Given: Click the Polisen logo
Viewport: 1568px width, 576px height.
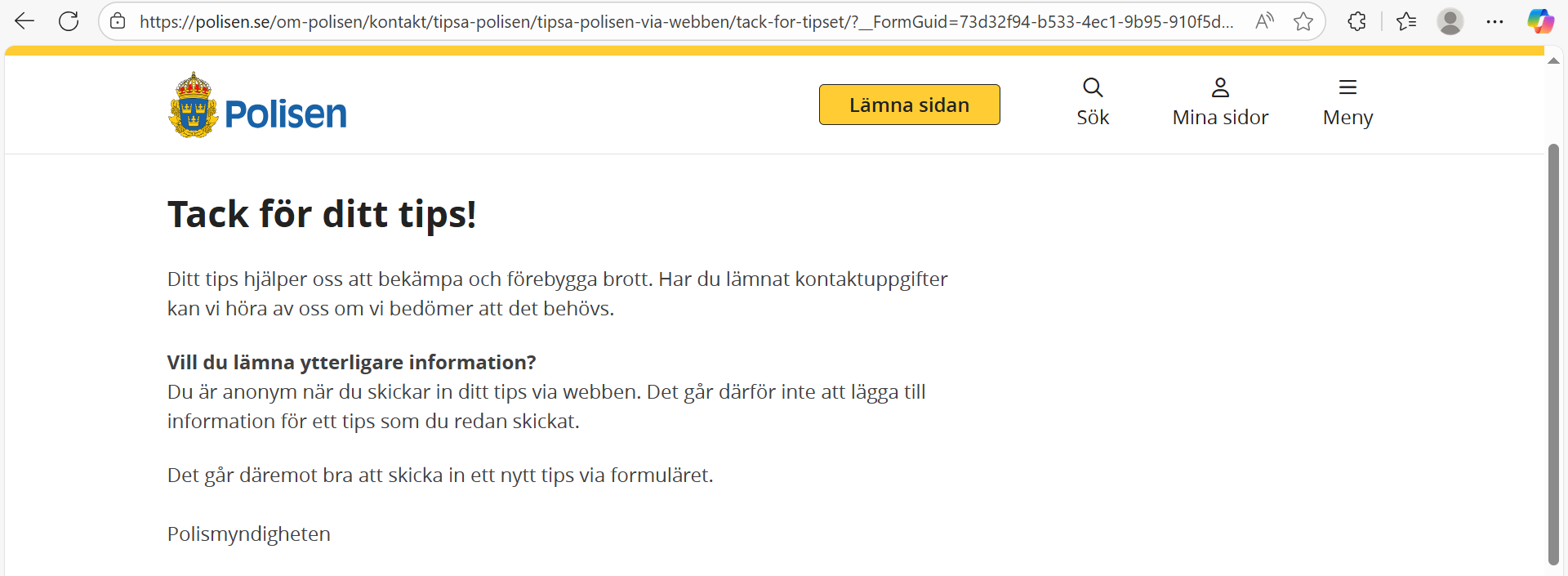Looking at the screenshot, I should pyautogui.click(x=257, y=106).
